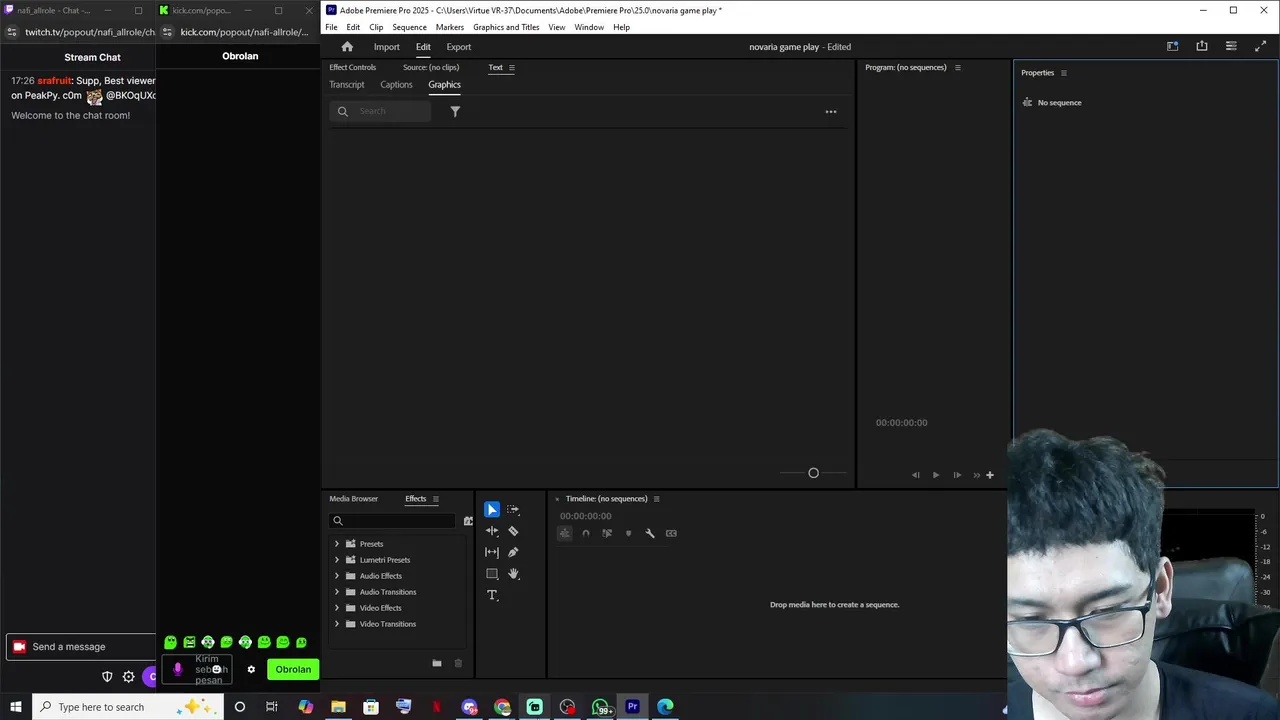Click New Custom Bin folder icon
The image size is (1280, 720).
pos(437,663)
